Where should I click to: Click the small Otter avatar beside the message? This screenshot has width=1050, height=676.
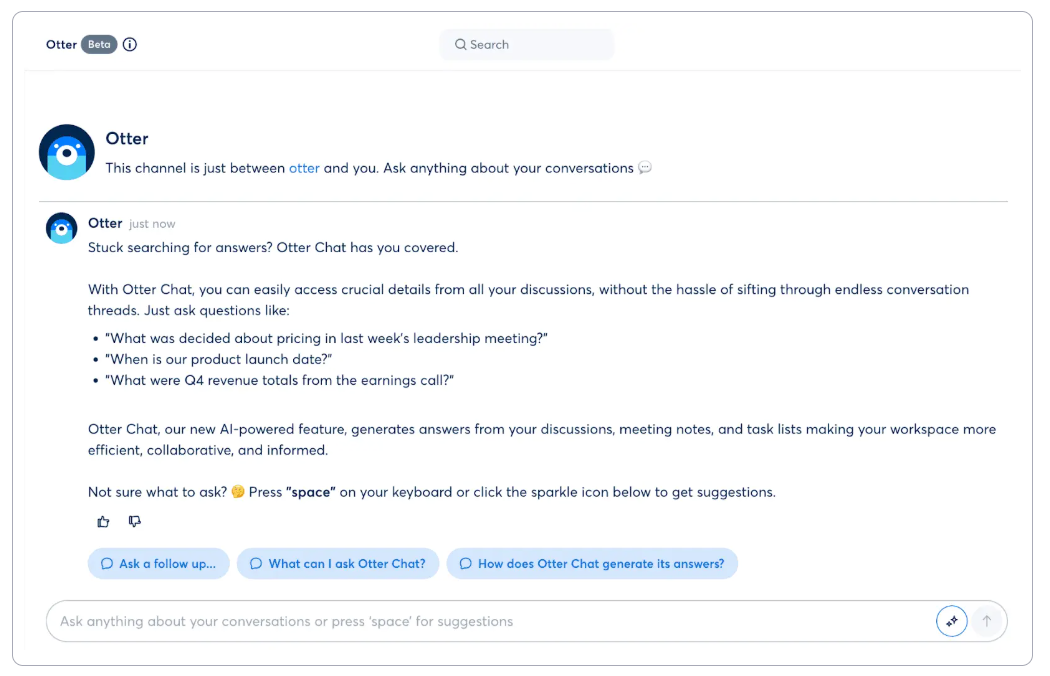click(61, 228)
